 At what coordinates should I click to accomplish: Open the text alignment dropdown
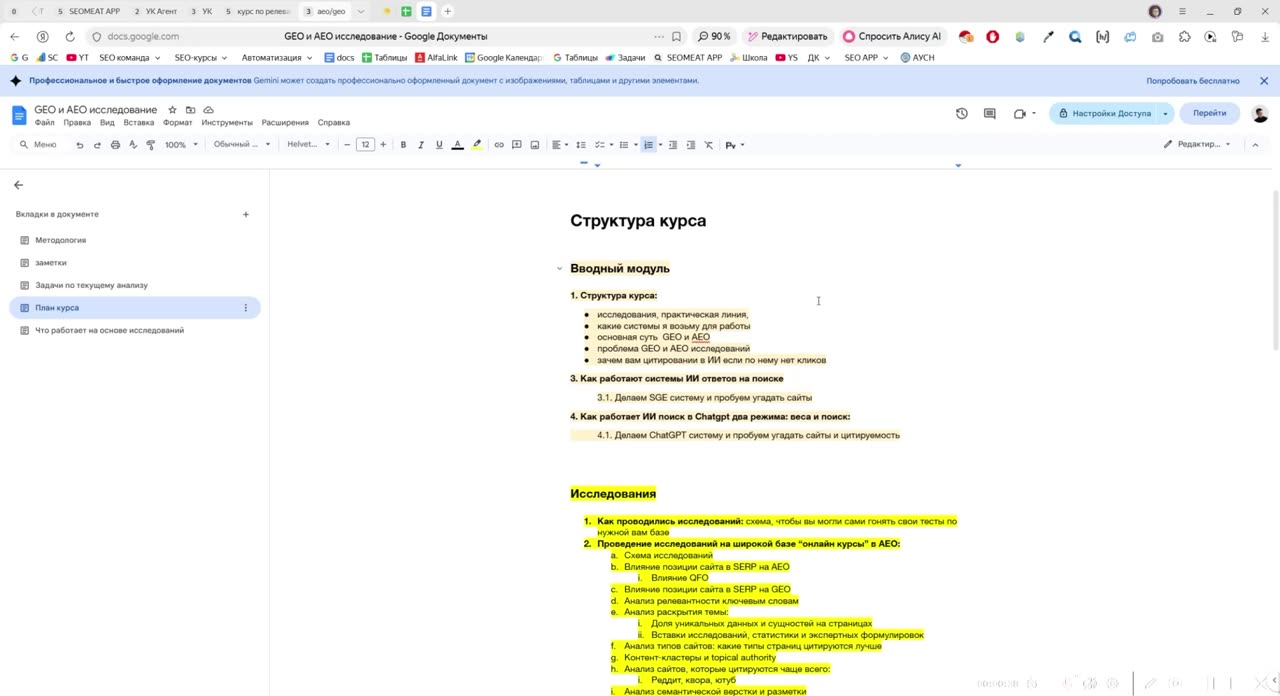[x=560, y=145]
